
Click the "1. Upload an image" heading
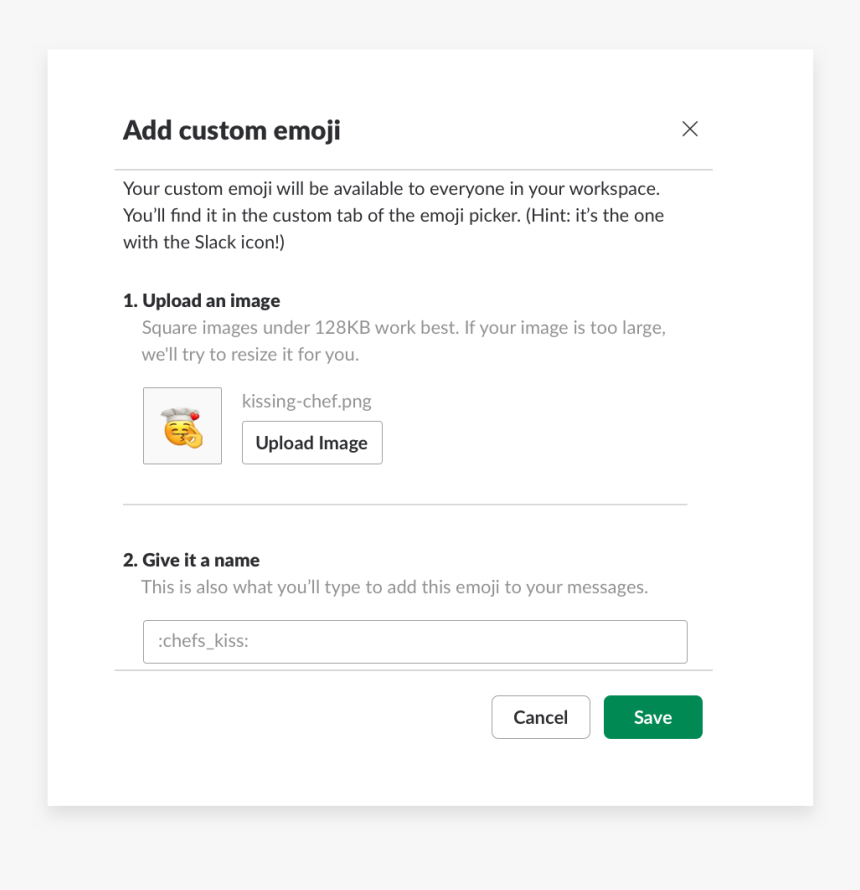click(201, 300)
